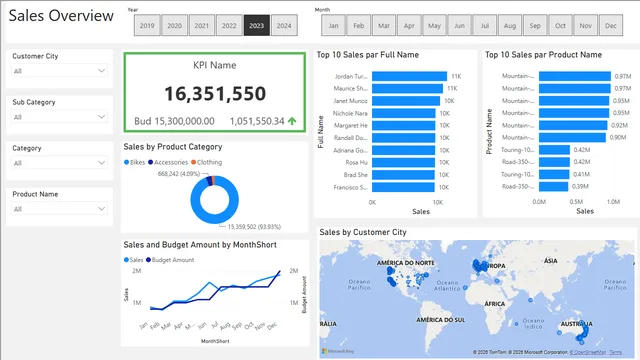Select year 2020 slicer button
This screenshot has width=640, height=360.
[x=174, y=25]
